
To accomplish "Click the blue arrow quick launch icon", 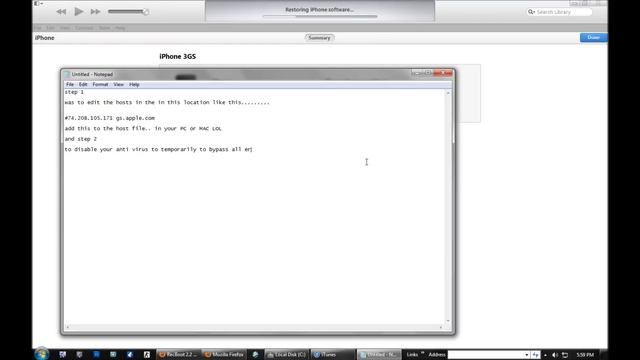I will tap(130, 355).
